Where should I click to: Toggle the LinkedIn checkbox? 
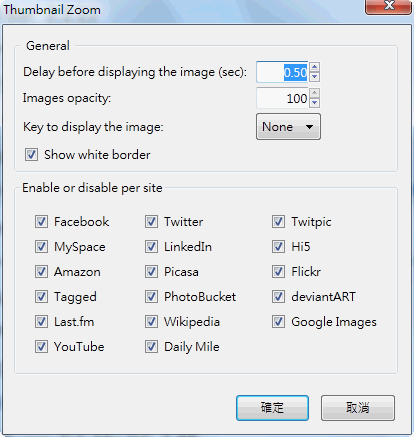pyautogui.click(x=151, y=247)
